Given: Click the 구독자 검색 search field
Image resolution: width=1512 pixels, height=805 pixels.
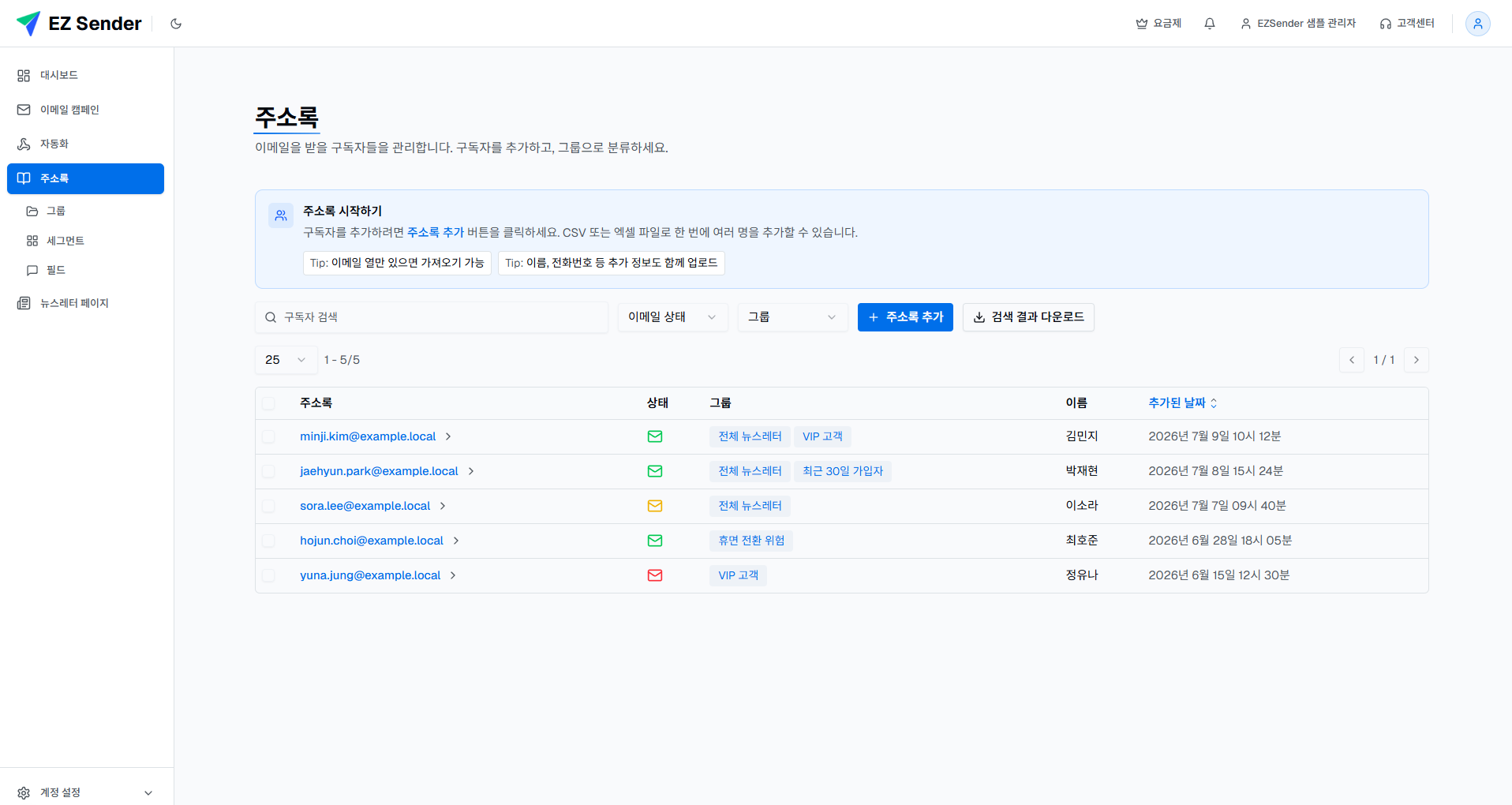Looking at the screenshot, I should [x=432, y=317].
